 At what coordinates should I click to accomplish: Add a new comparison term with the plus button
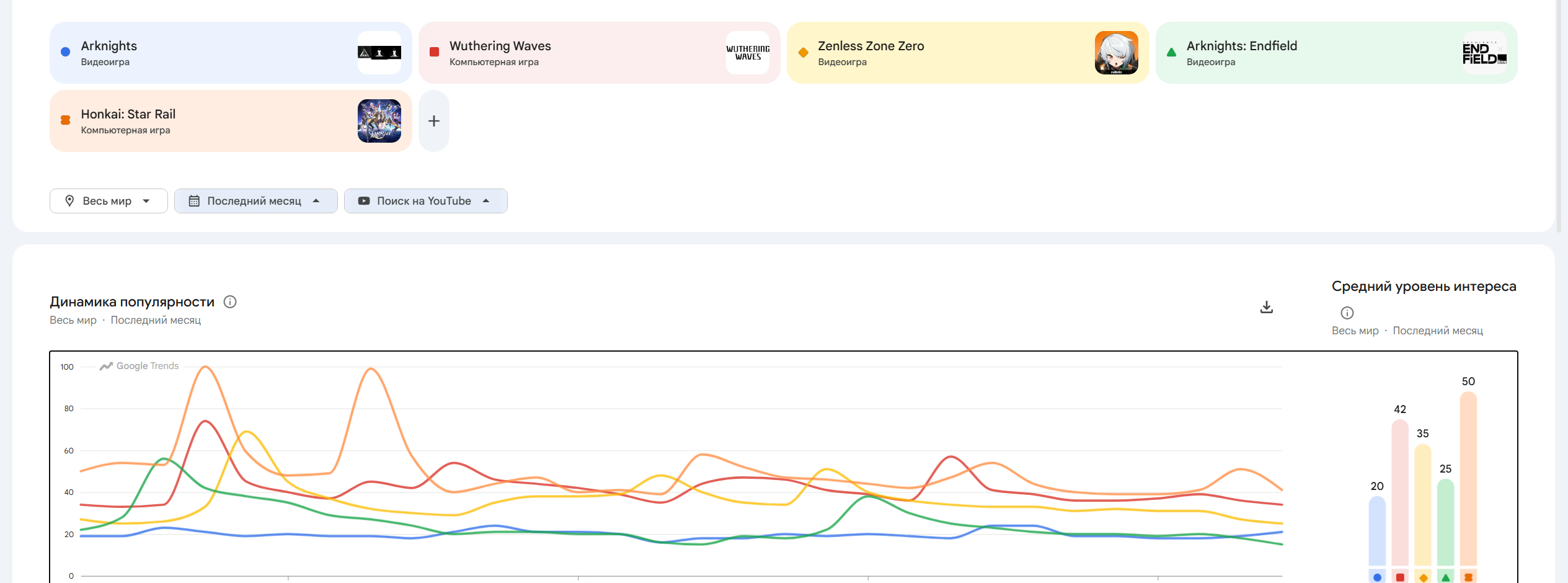(434, 121)
